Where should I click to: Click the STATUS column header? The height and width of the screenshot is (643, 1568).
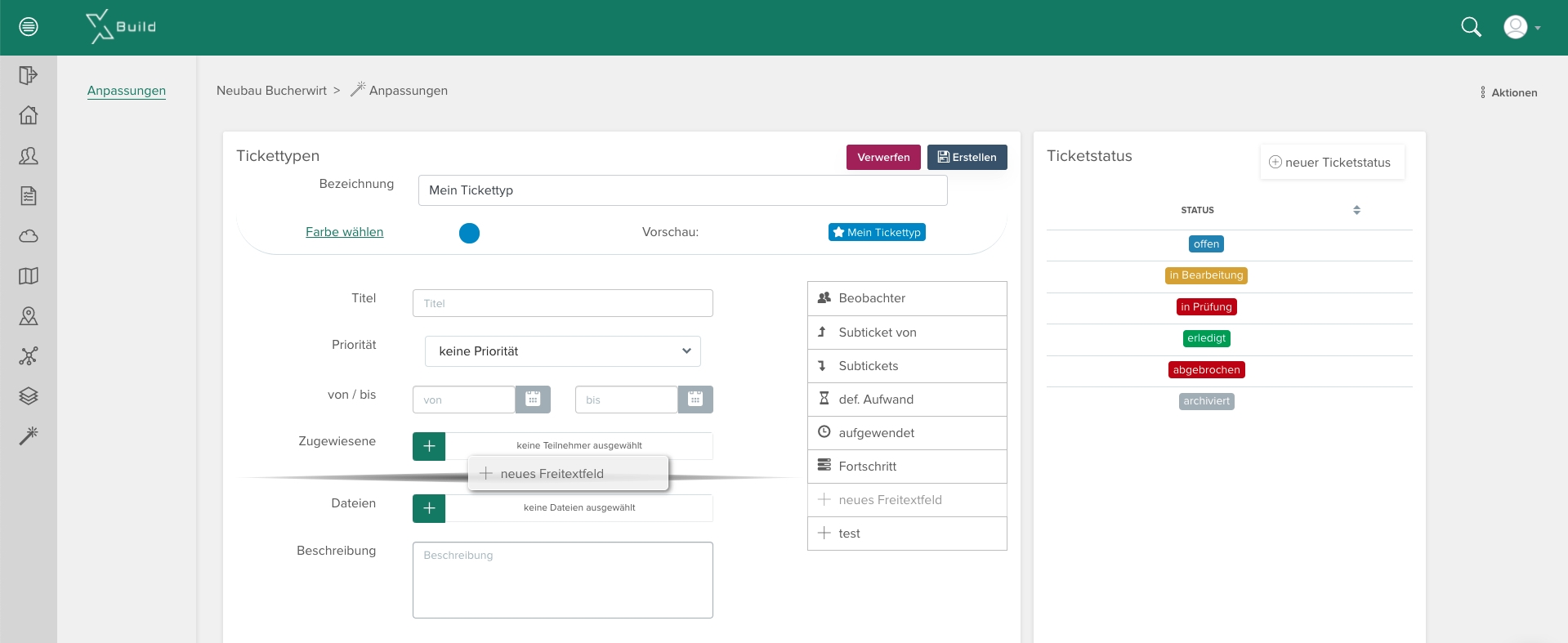(1197, 210)
